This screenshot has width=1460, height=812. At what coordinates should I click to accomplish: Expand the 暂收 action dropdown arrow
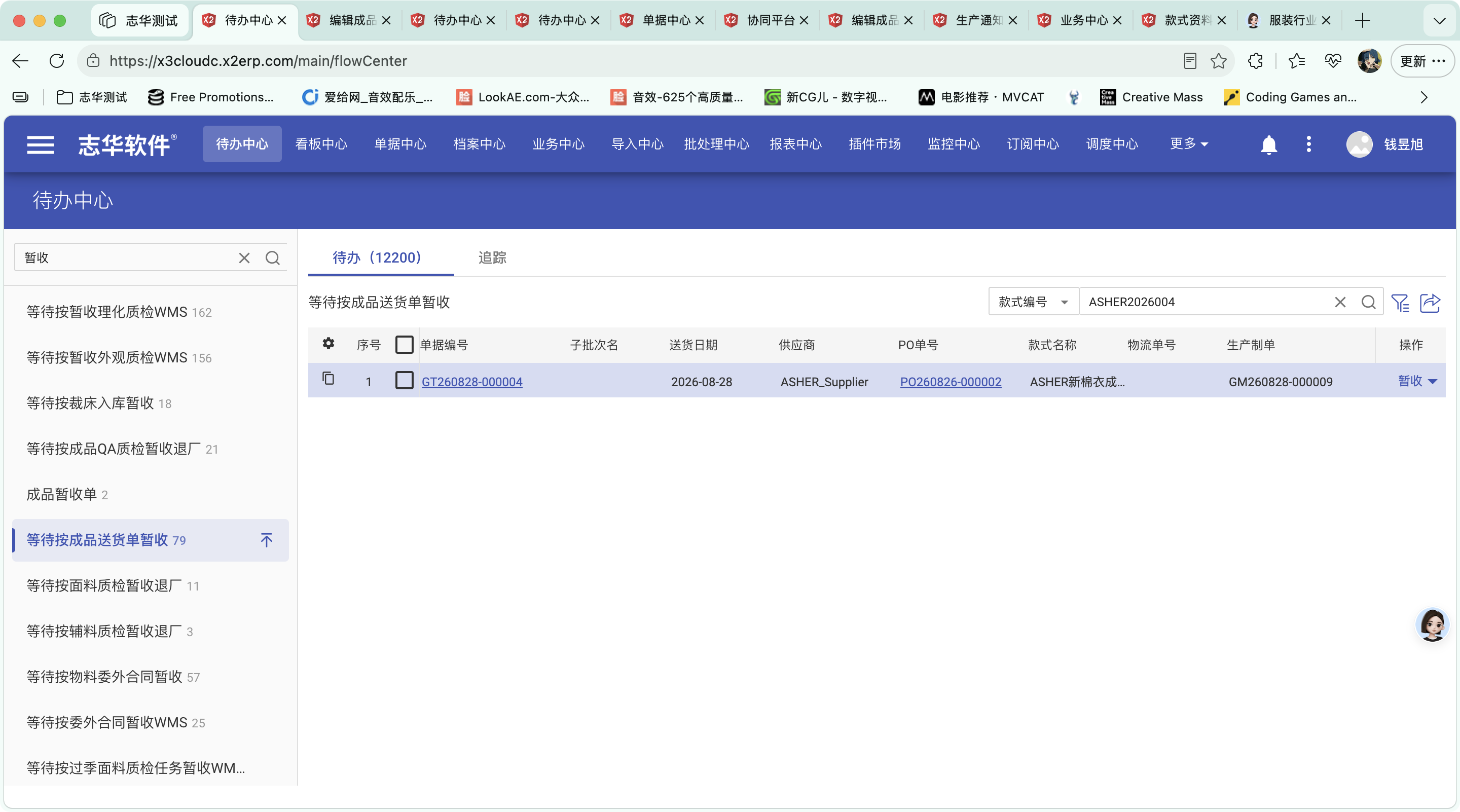coord(1433,381)
